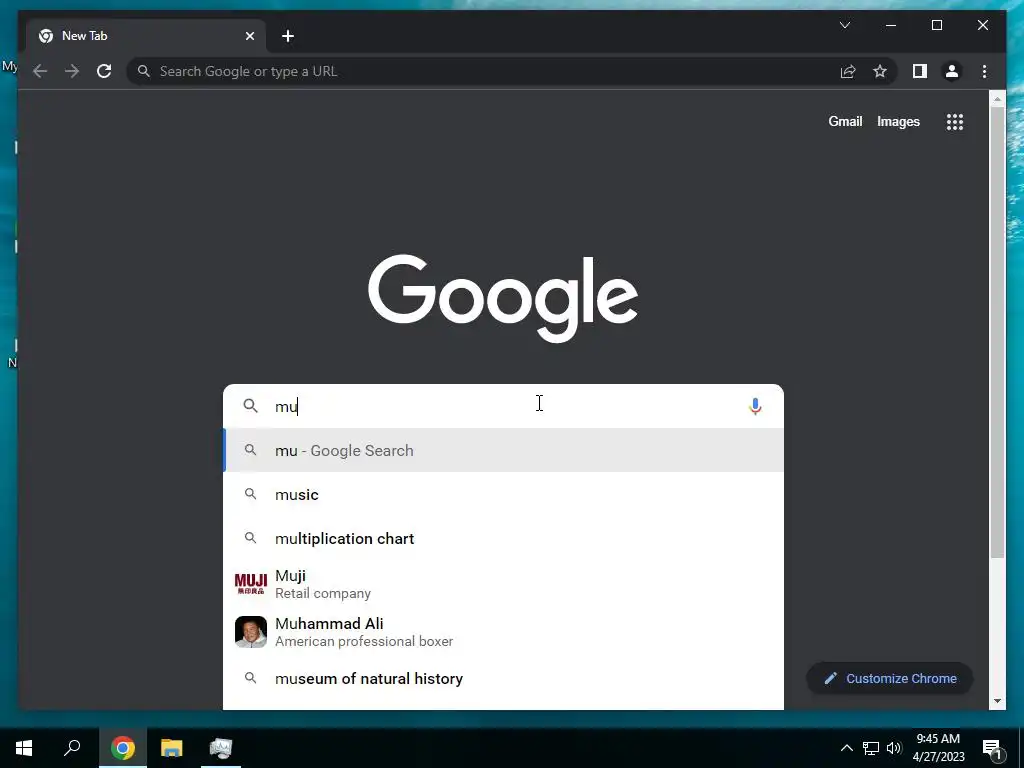
Task: Pick the 'multiplication chart' suggestion
Action: [503, 539]
